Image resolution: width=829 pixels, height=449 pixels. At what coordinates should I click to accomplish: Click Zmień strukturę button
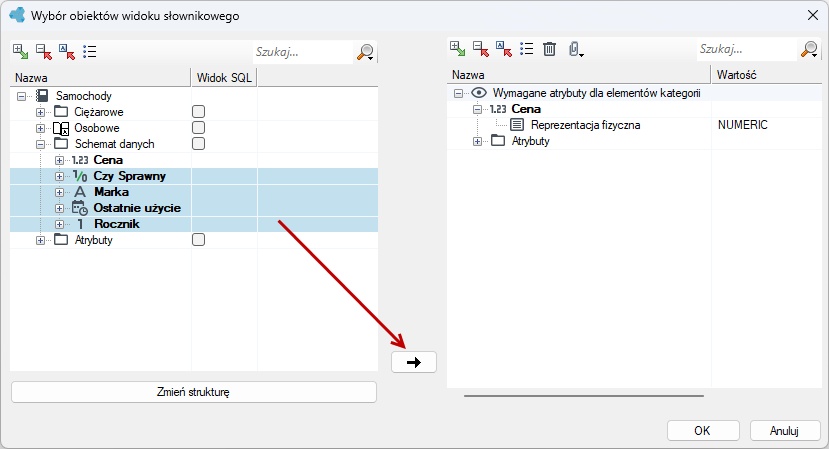(x=194, y=392)
